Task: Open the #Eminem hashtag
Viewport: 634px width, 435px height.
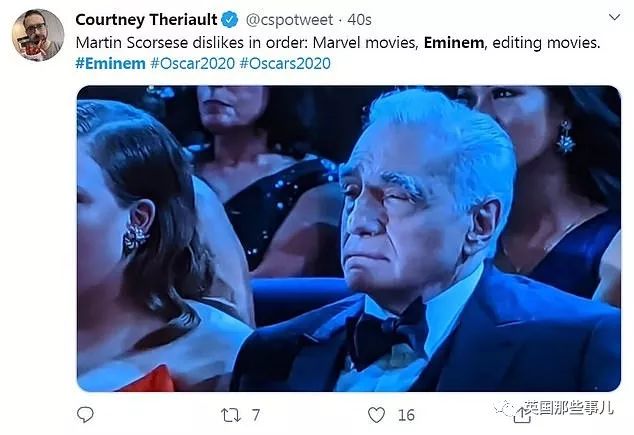Action: (x=110, y=64)
